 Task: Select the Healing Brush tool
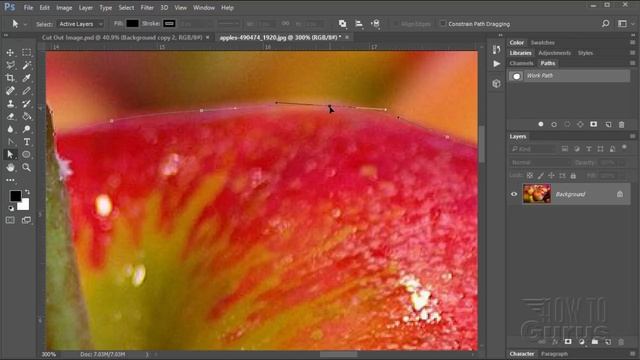click(x=10, y=91)
